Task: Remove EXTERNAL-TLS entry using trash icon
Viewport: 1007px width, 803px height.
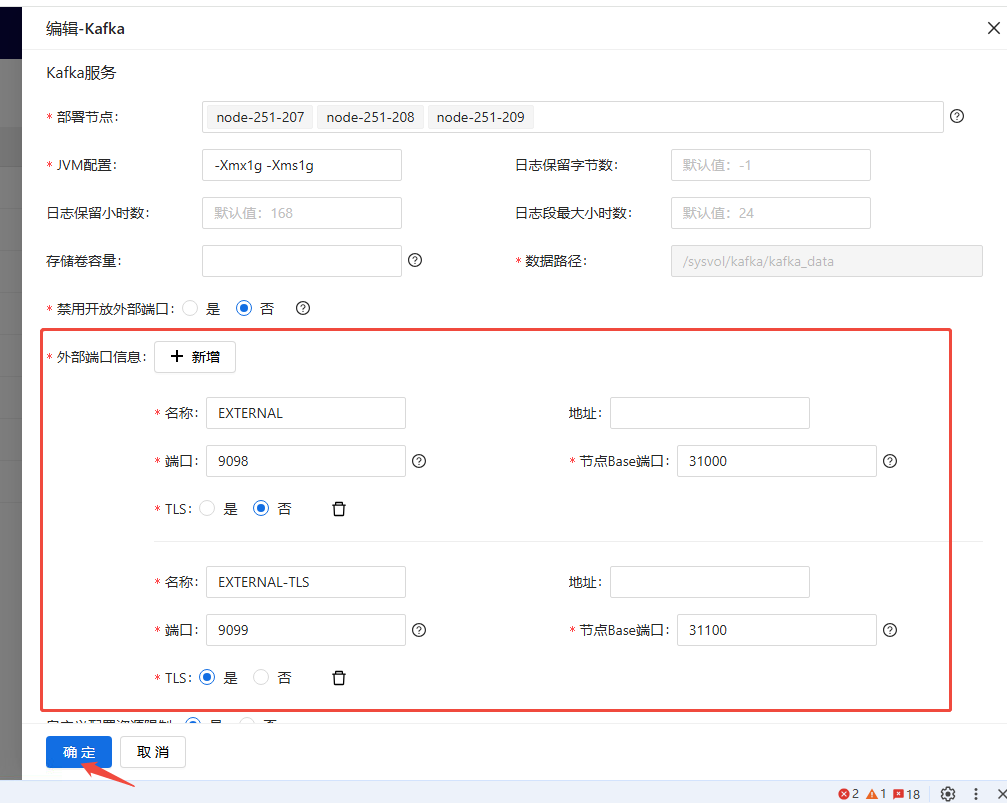Action: (338, 677)
